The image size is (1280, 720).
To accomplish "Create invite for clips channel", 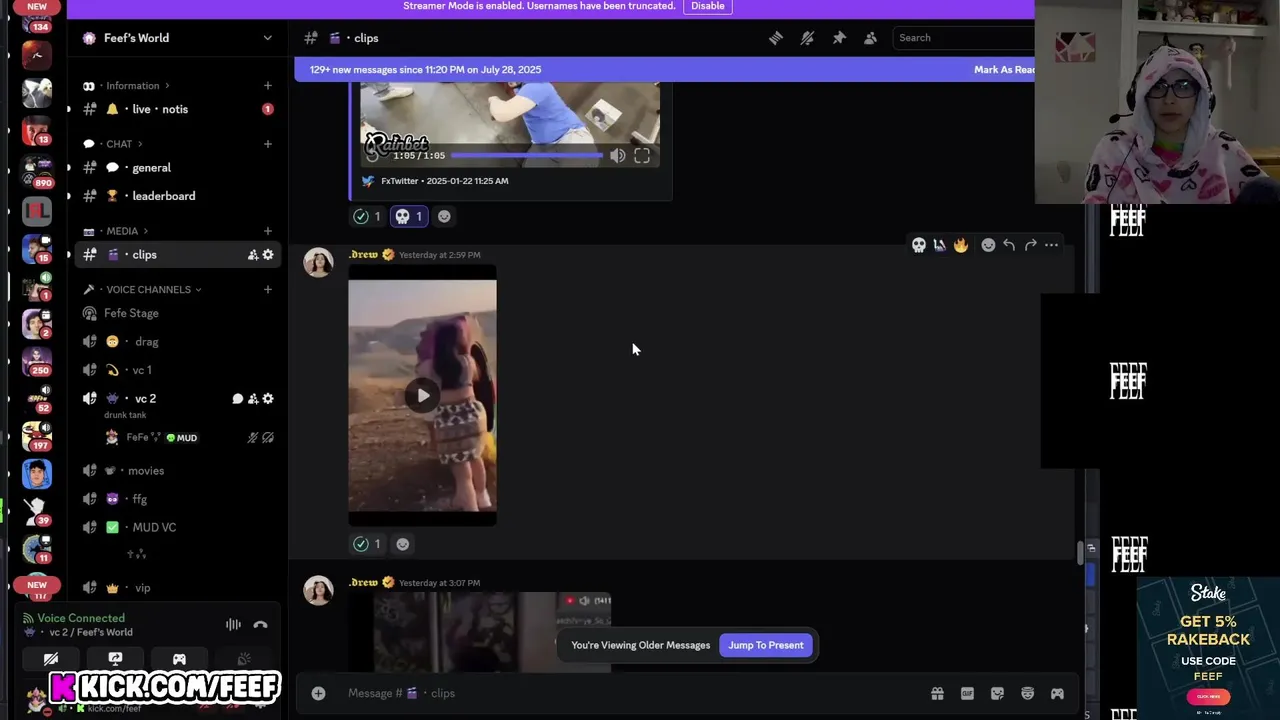I will click(252, 255).
